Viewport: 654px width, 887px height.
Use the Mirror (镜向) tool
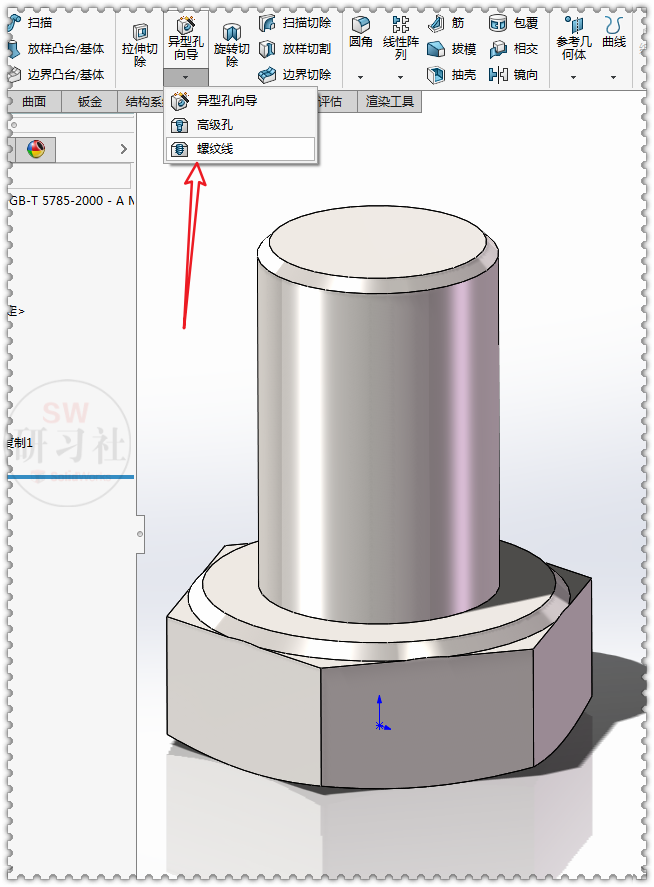click(x=513, y=74)
